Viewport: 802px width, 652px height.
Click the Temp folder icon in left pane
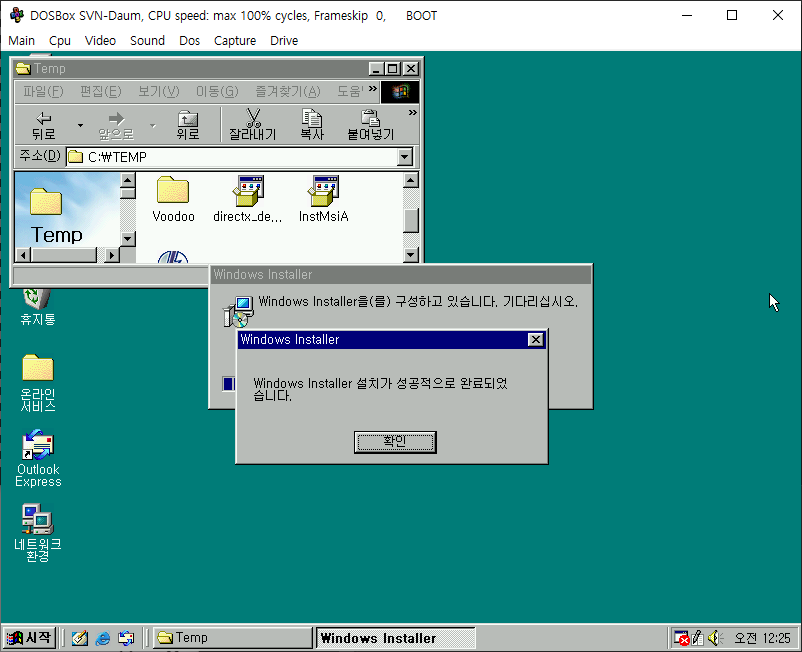46,201
